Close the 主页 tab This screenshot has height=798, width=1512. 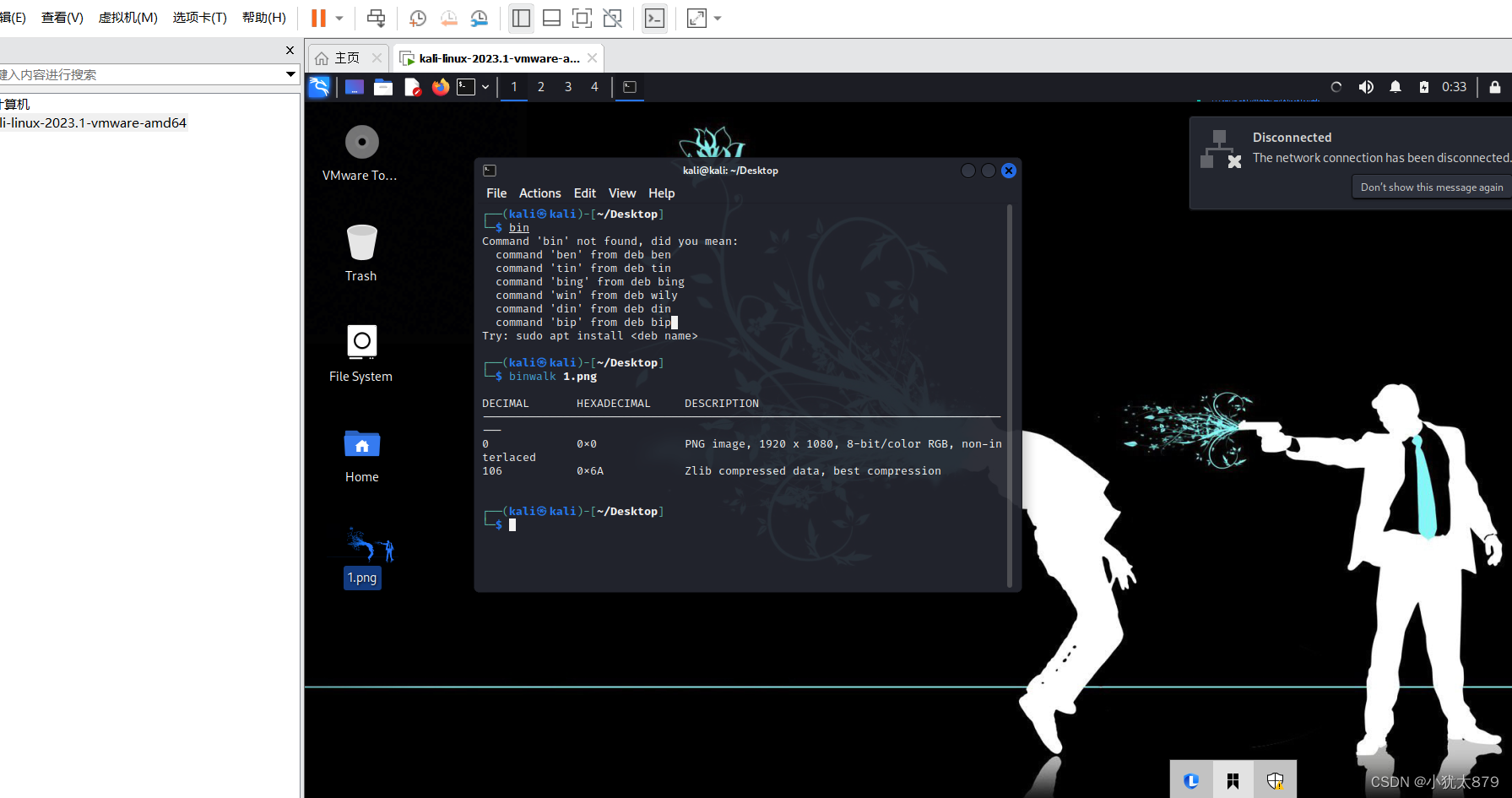pos(377,58)
